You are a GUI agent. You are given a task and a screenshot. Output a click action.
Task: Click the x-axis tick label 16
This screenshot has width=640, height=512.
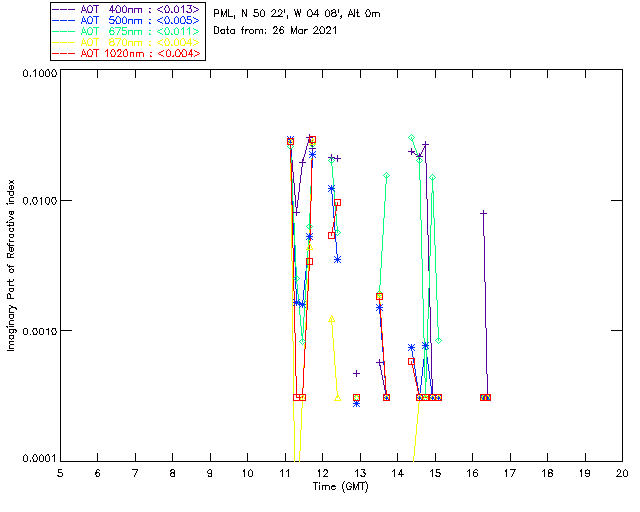[x=473, y=474]
